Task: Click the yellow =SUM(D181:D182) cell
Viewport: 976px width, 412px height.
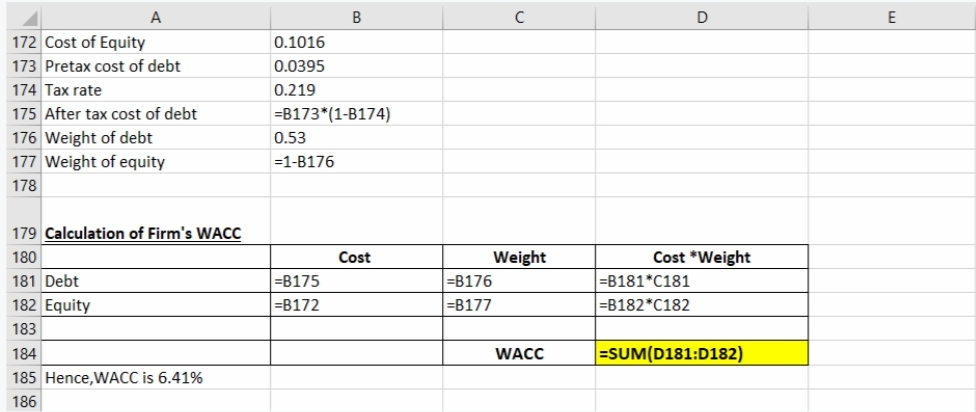Action: [x=700, y=353]
